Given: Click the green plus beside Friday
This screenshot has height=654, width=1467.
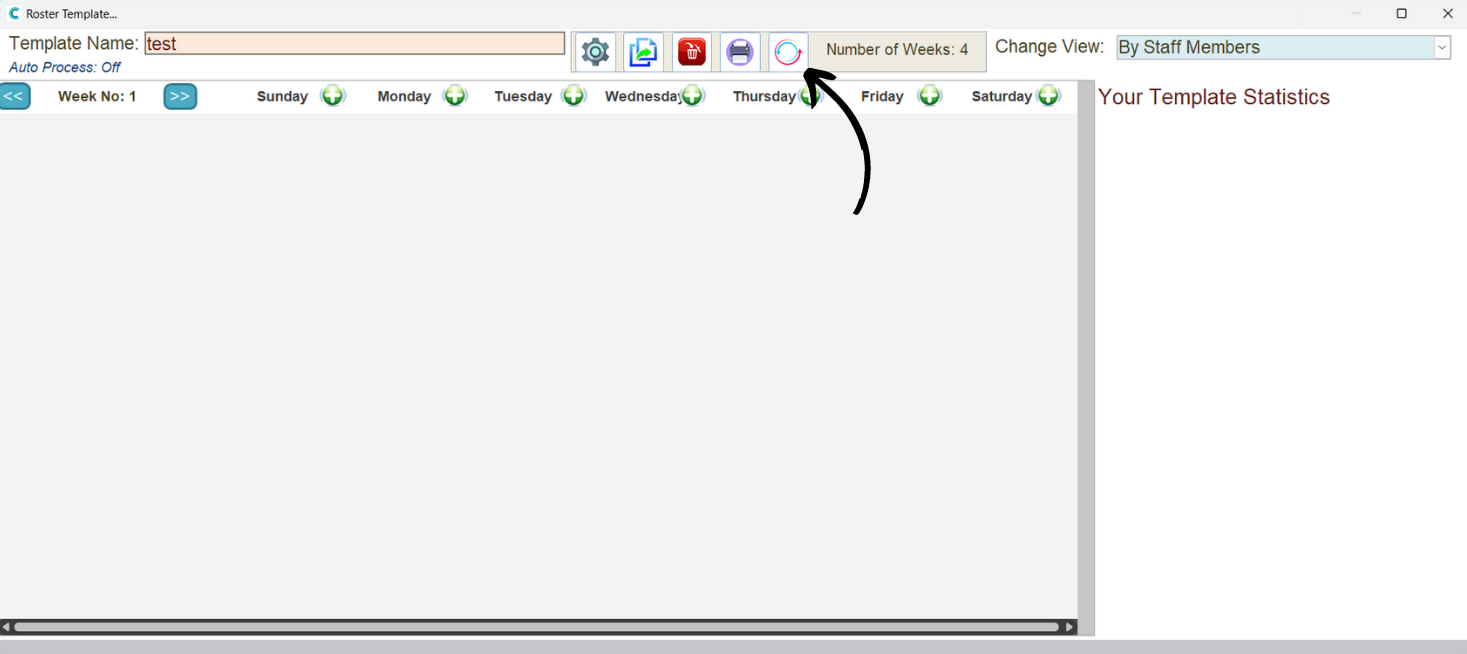Looking at the screenshot, I should click(x=930, y=96).
